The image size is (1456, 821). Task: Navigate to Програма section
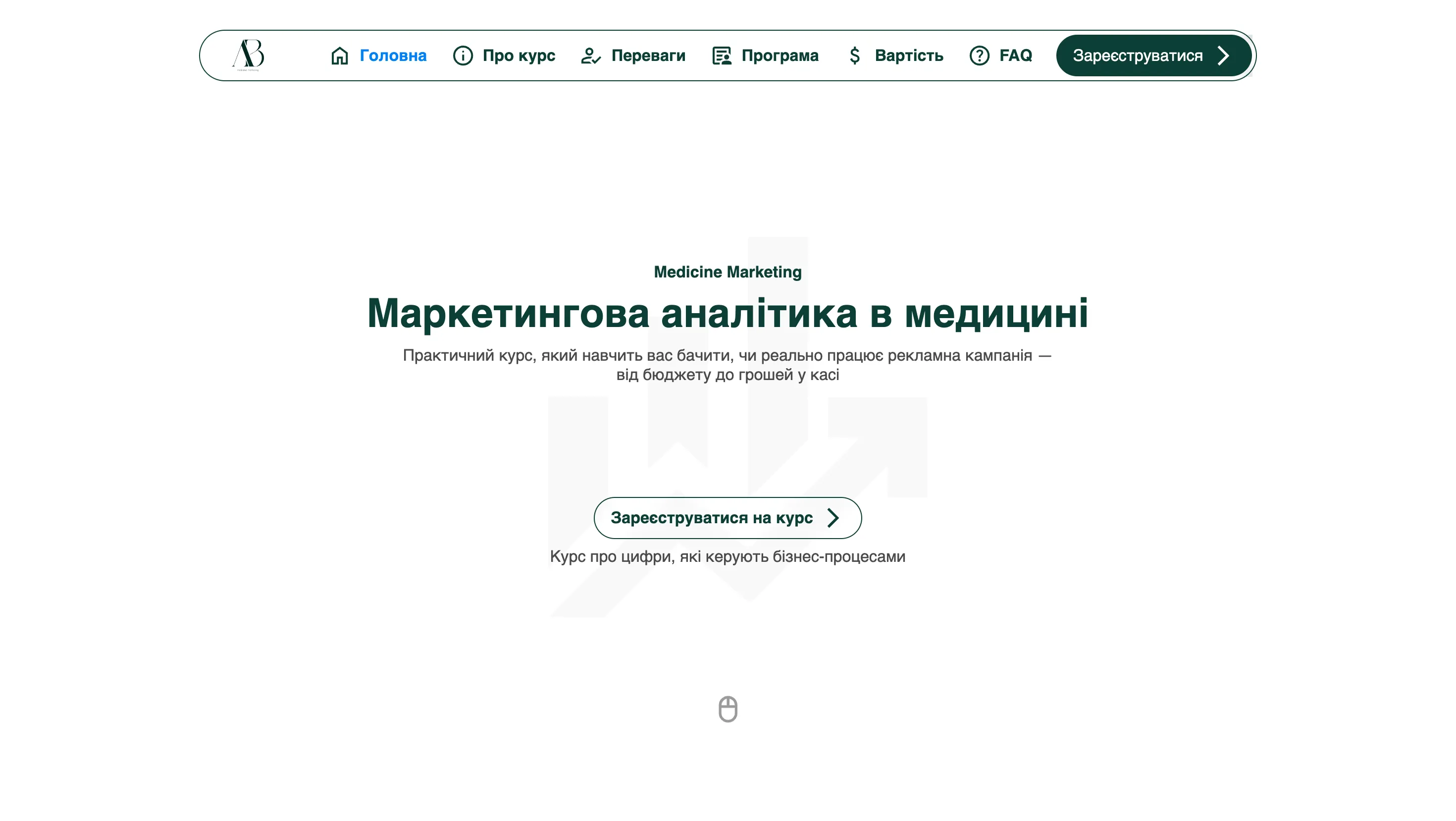(780, 55)
